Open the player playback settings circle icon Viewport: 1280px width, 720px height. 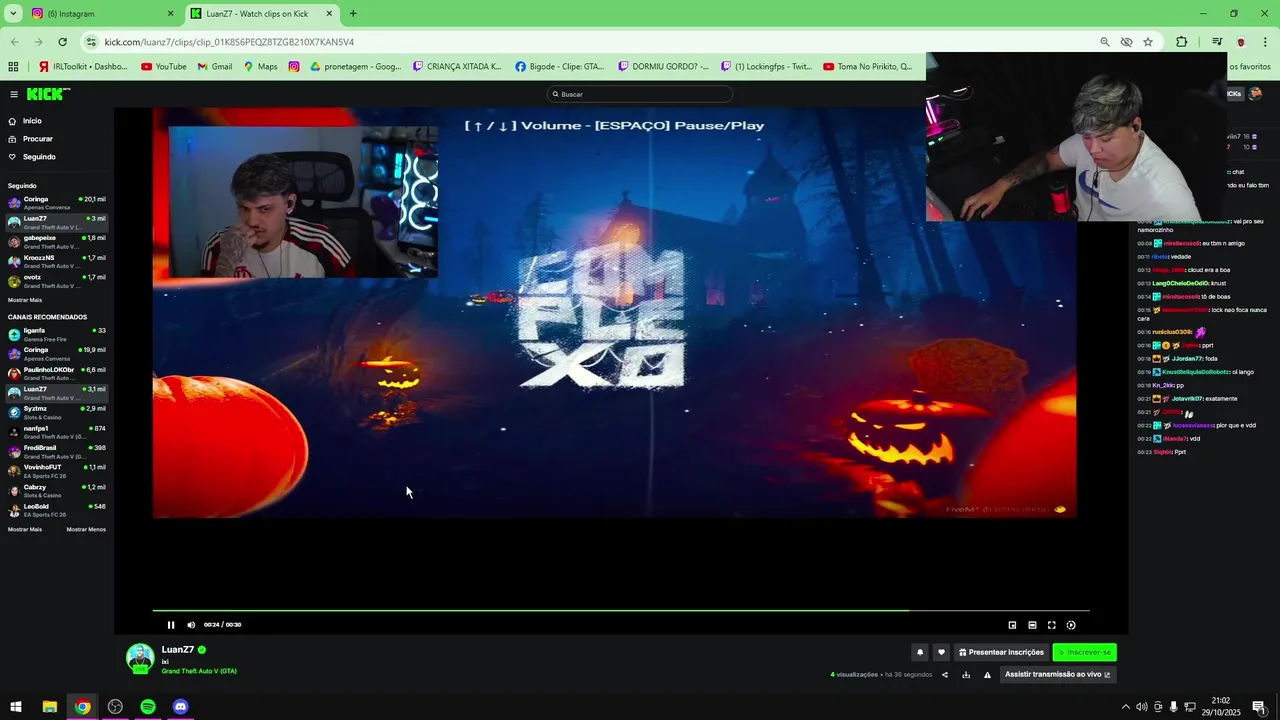point(1071,625)
